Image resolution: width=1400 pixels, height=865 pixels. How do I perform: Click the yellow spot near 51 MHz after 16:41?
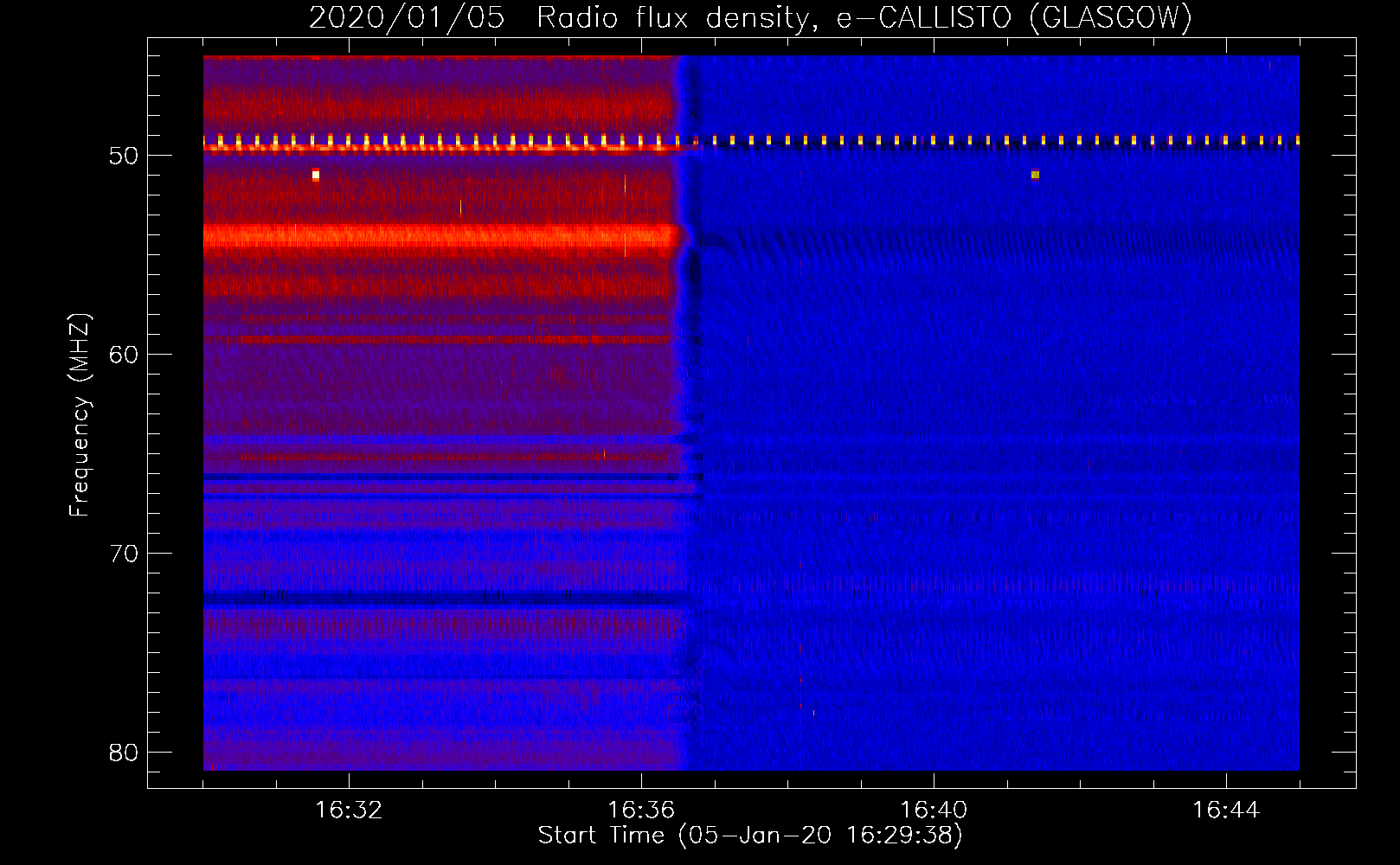pyautogui.click(x=1035, y=175)
